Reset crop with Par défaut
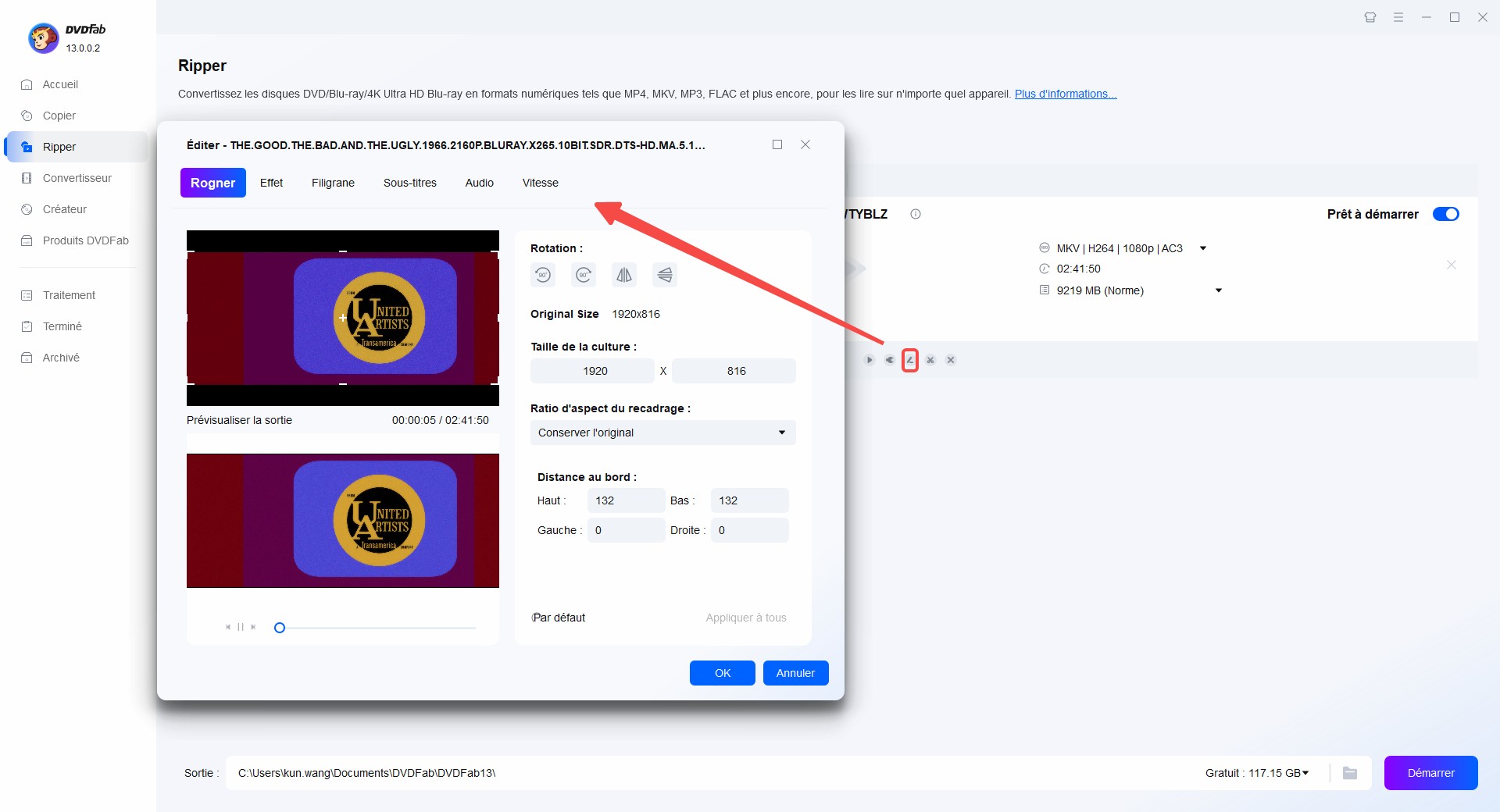 tap(559, 618)
